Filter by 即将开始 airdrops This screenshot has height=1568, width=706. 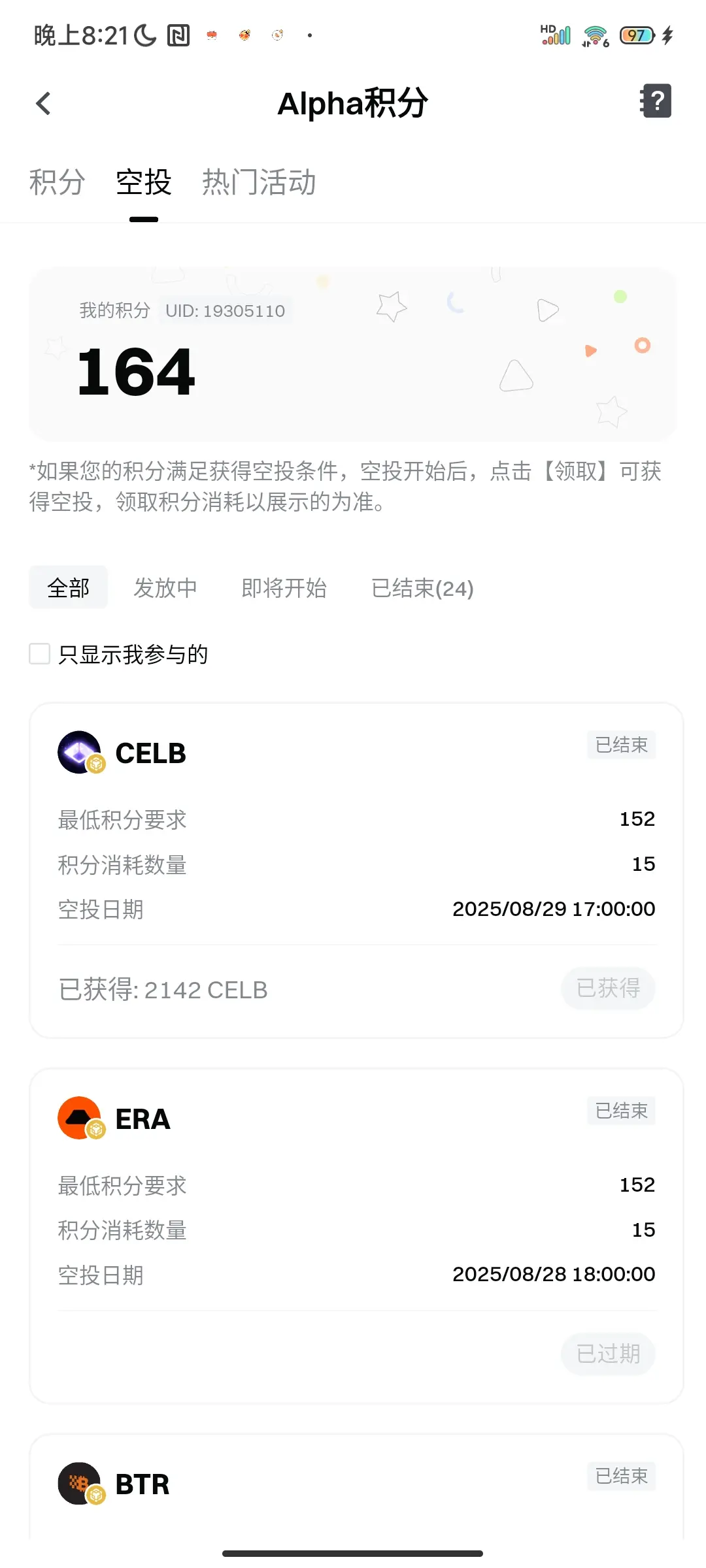[x=284, y=588]
